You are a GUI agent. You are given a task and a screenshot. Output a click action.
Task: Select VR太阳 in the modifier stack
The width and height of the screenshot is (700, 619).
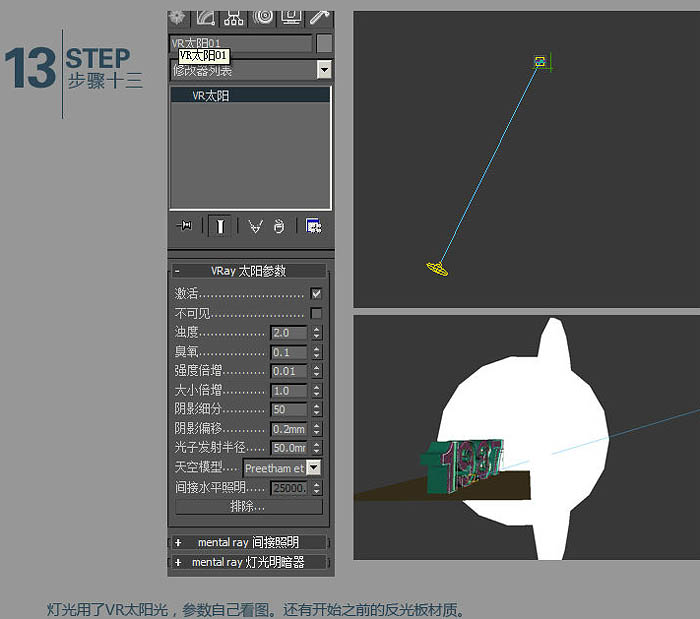coord(250,96)
